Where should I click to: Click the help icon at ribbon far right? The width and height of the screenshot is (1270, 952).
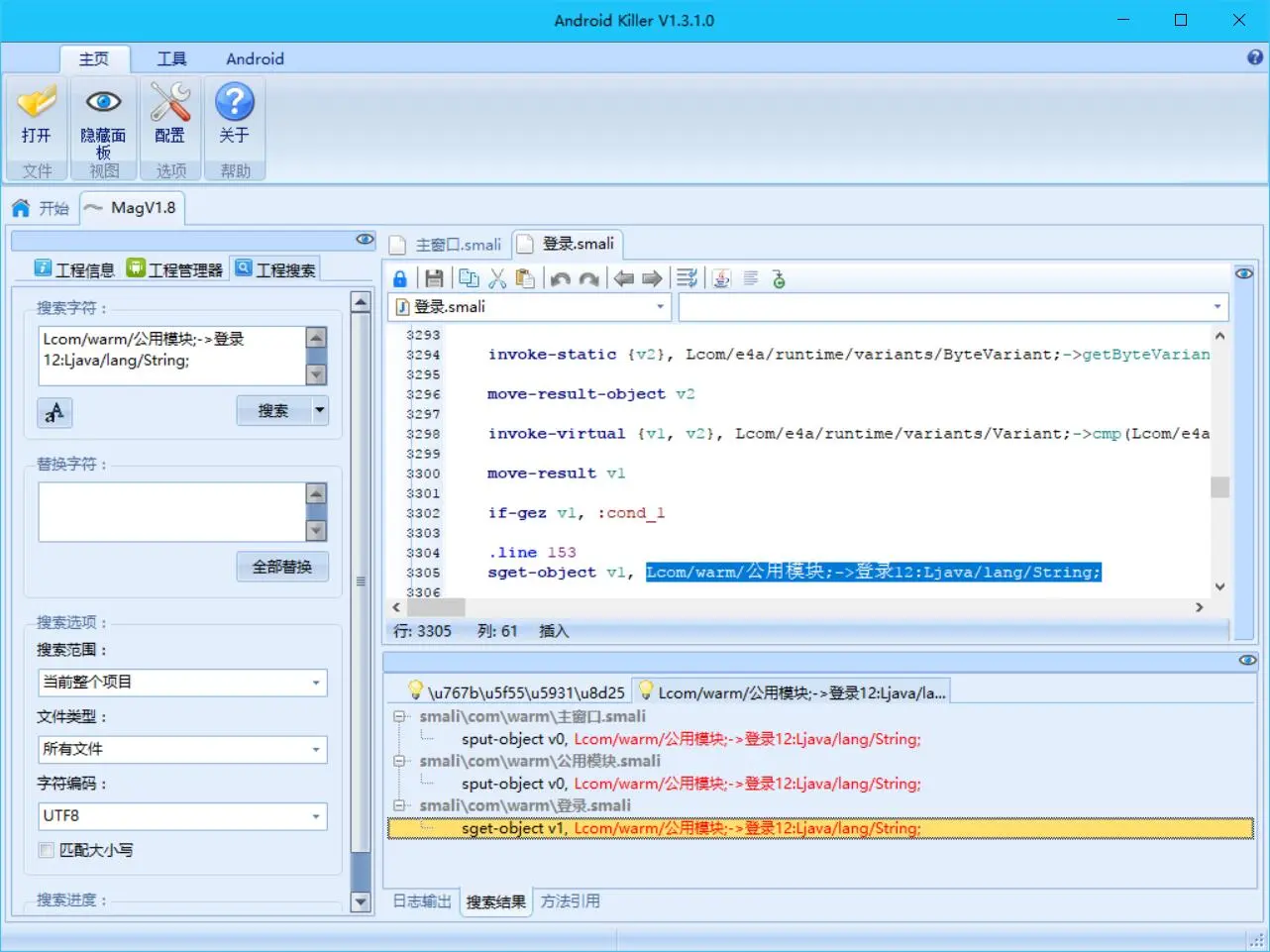click(1255, 57)
